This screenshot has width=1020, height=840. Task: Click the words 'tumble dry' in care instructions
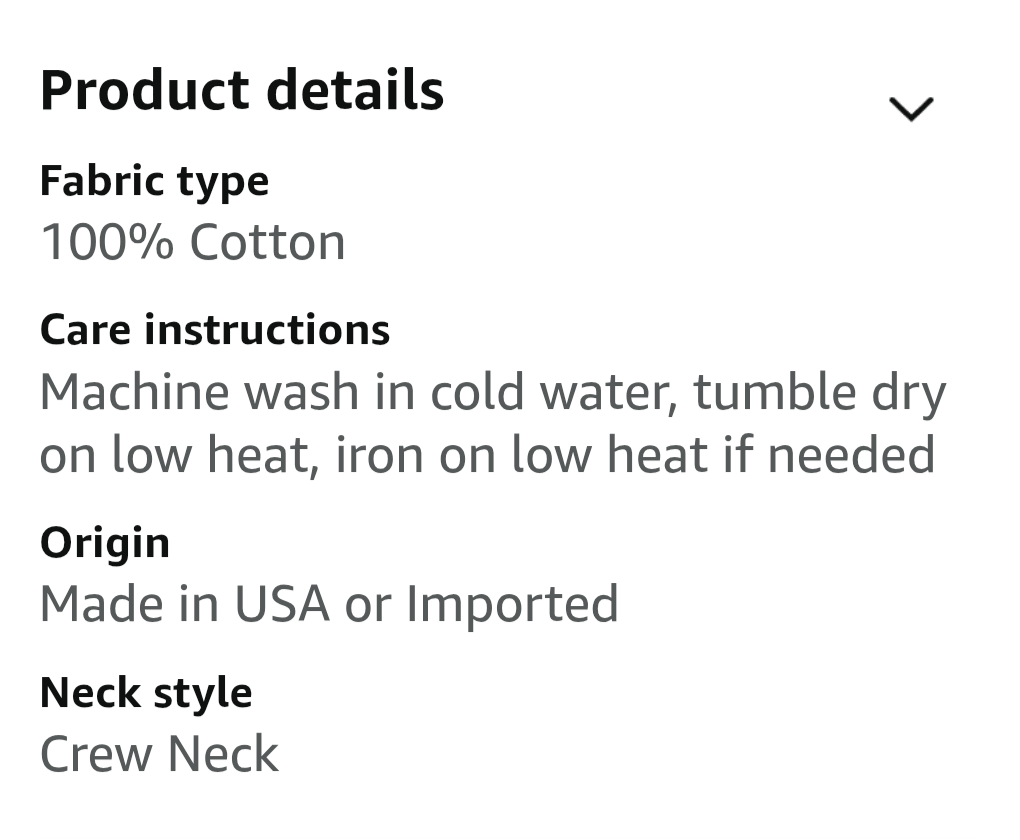click(x=820, y=392)
